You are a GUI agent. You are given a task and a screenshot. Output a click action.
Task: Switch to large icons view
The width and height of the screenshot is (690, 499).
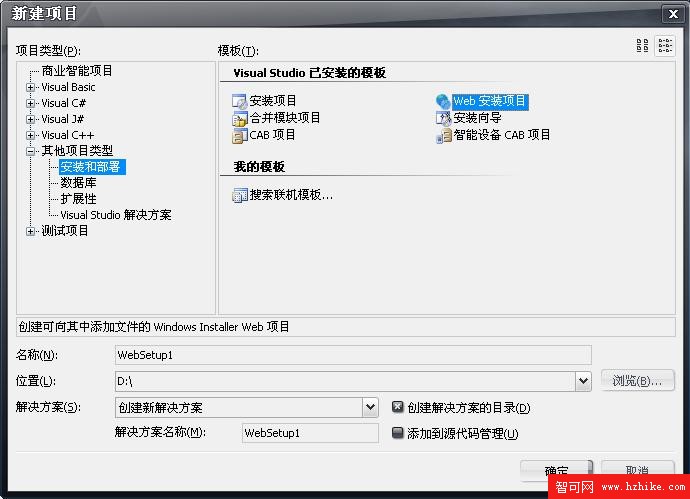[642, 46]
